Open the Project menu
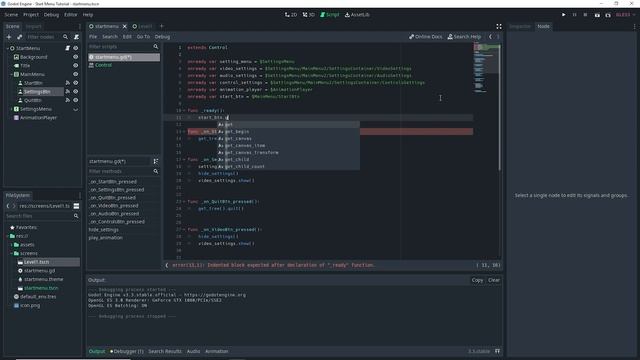 (31, 15)
